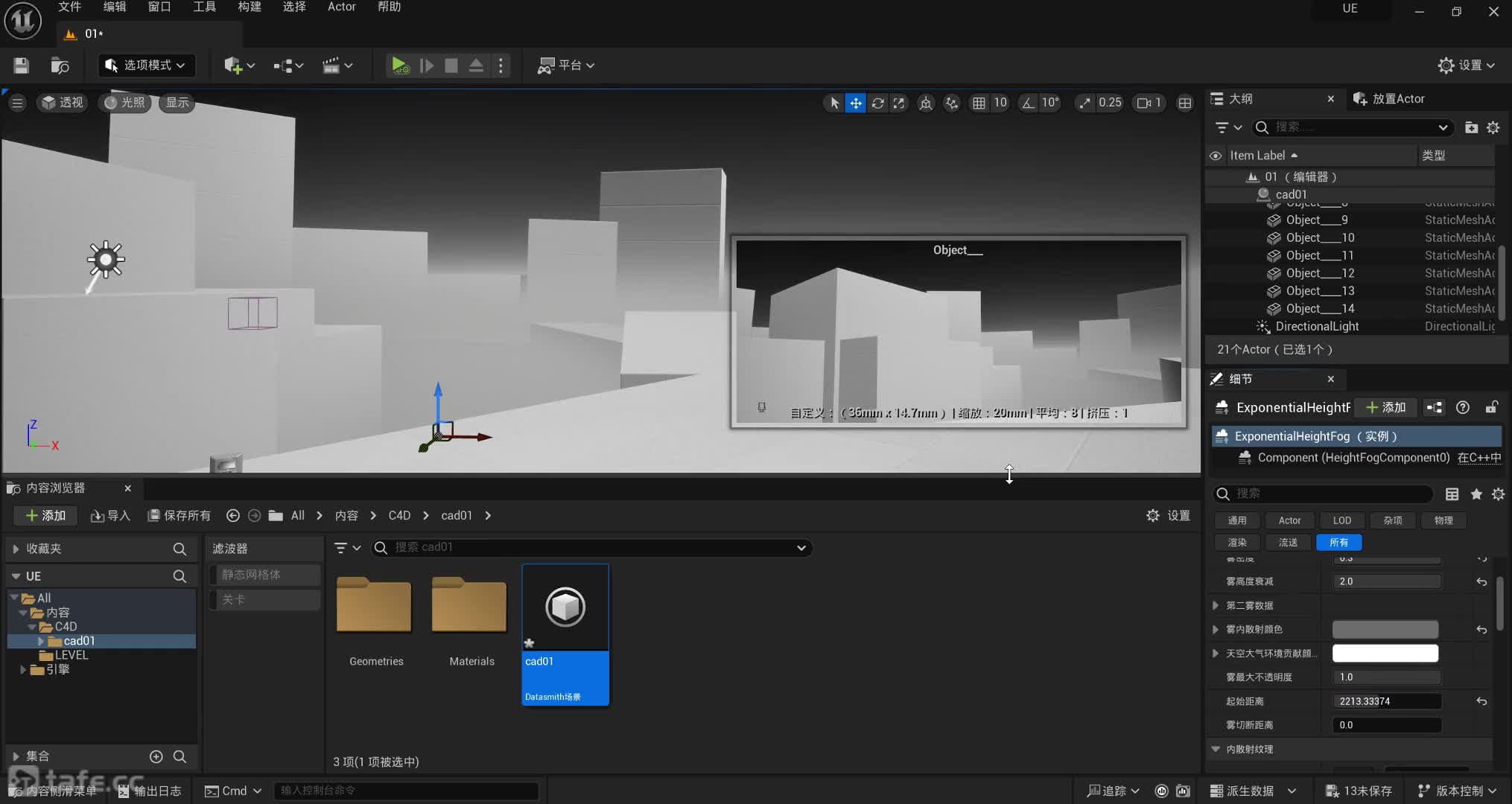Screen dimensions: 1512x804
Task: Collapse the 内散射纹理 section
Action: click(x=1216, y=749)
